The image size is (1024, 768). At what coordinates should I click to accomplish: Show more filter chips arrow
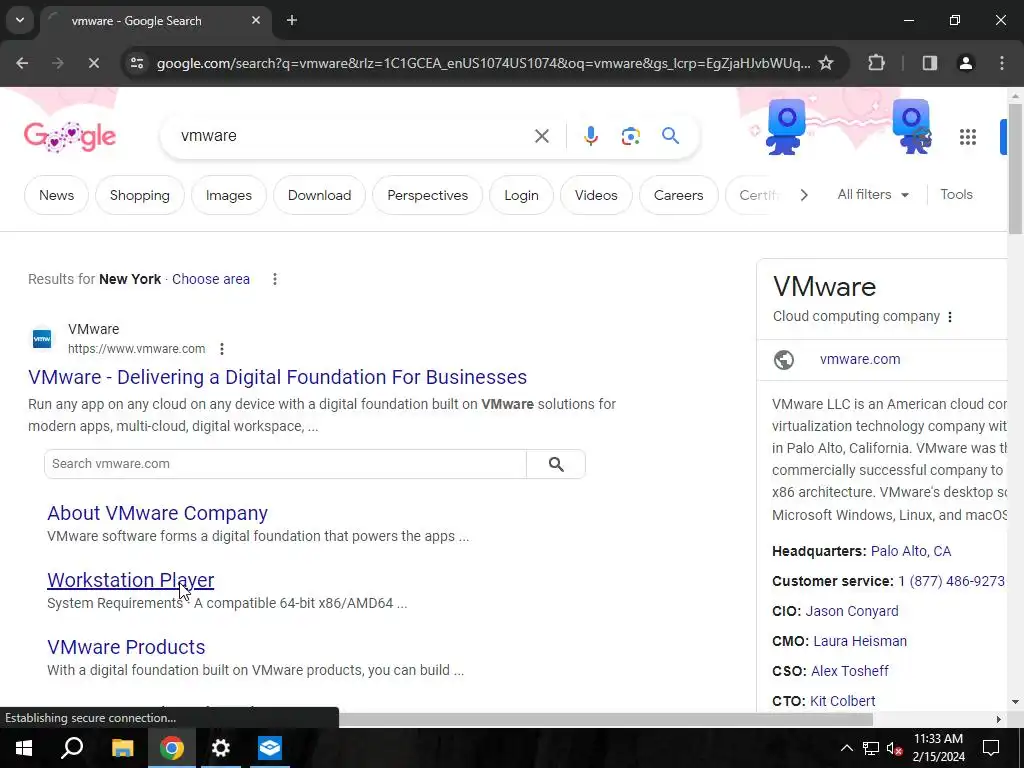[804, 195]
